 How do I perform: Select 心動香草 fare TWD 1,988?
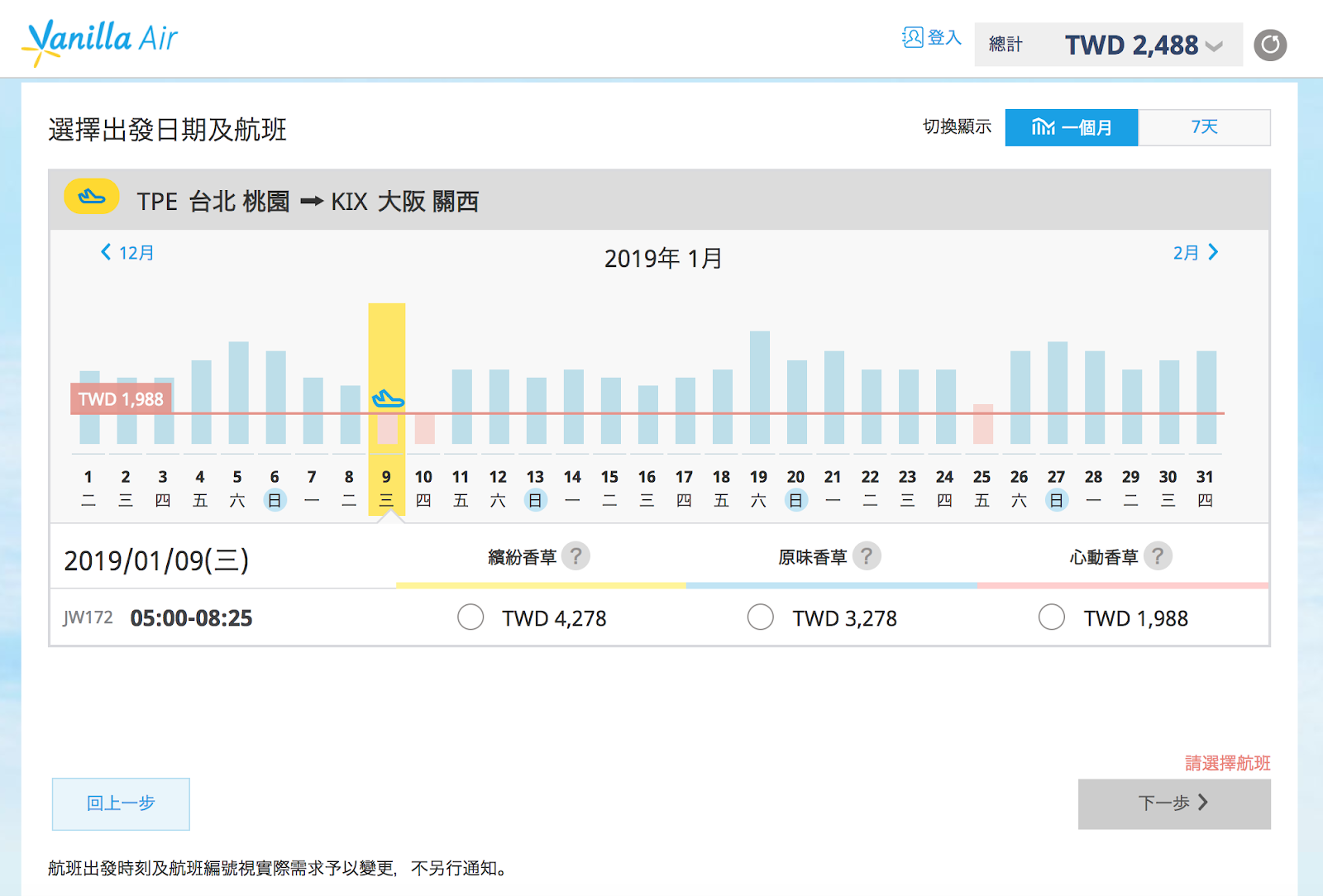1051,617
